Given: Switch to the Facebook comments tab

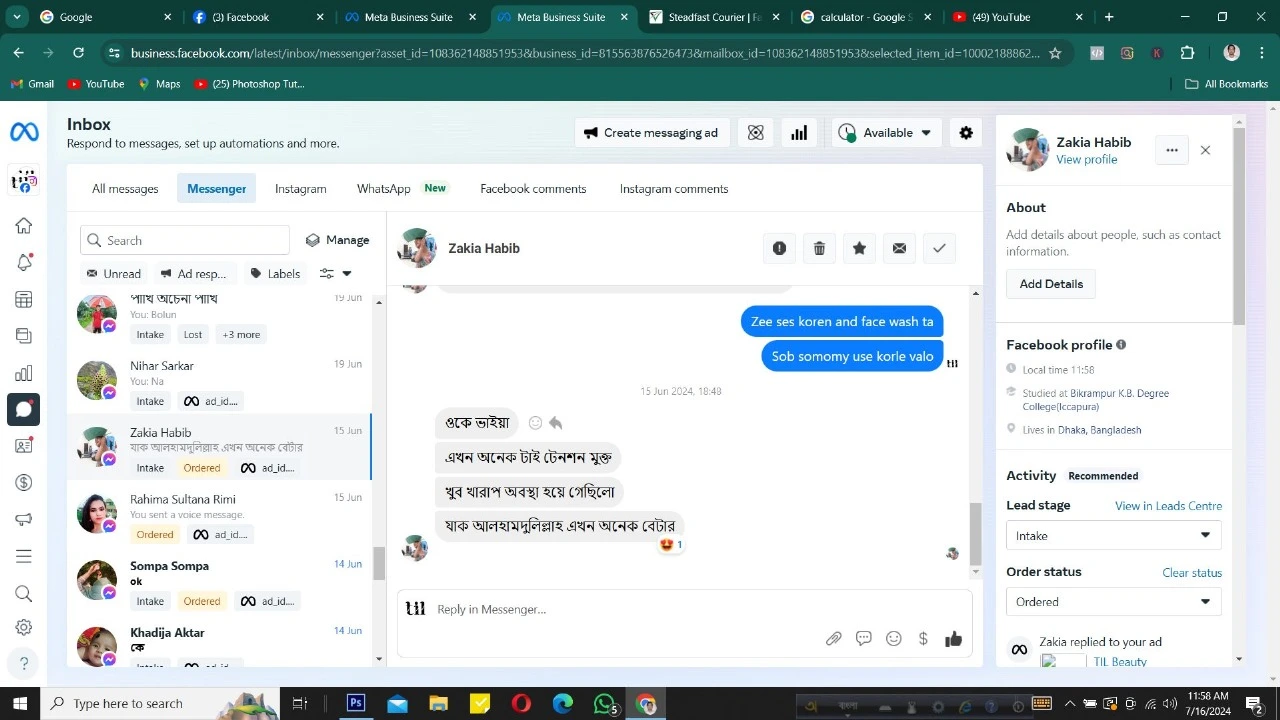Looking at the screenshot, I should (533, 188).
